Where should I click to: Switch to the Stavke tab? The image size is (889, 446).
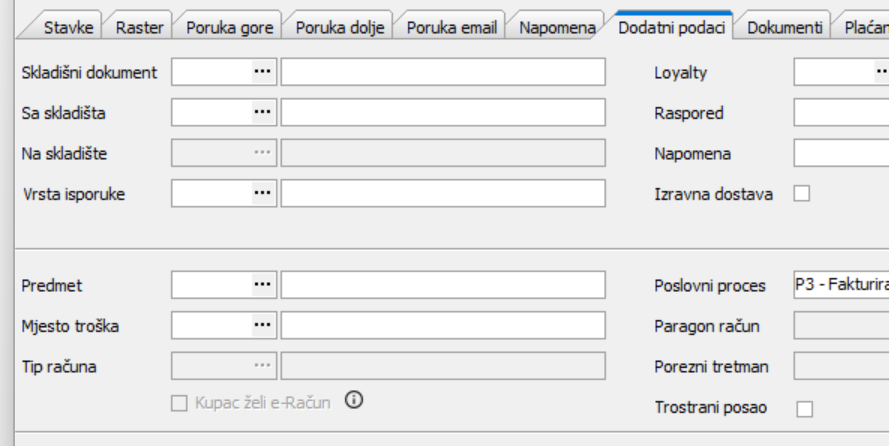point(69,27)
